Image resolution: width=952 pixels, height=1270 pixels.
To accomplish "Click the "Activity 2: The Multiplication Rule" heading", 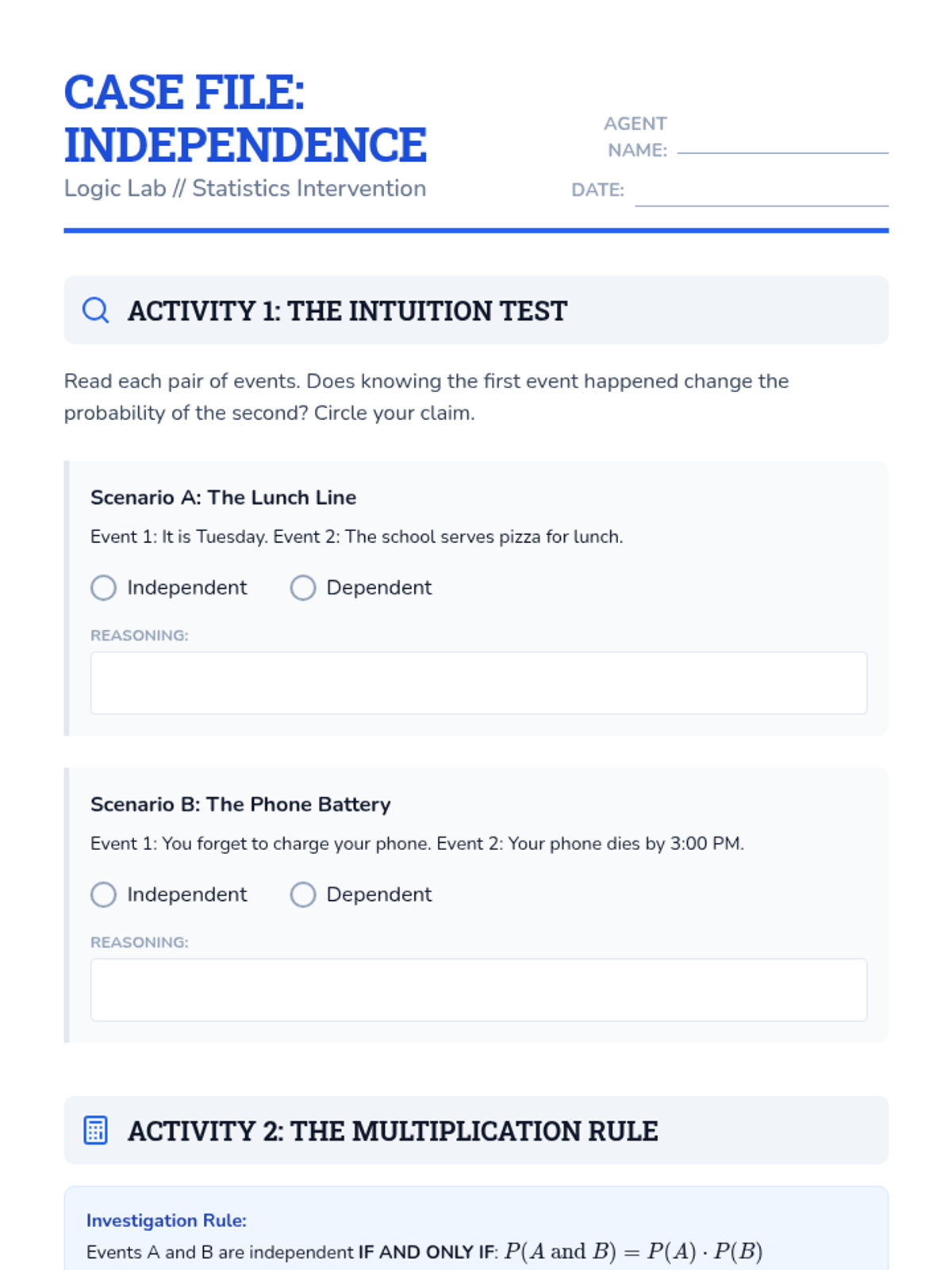I will [x=393, y=1131].
